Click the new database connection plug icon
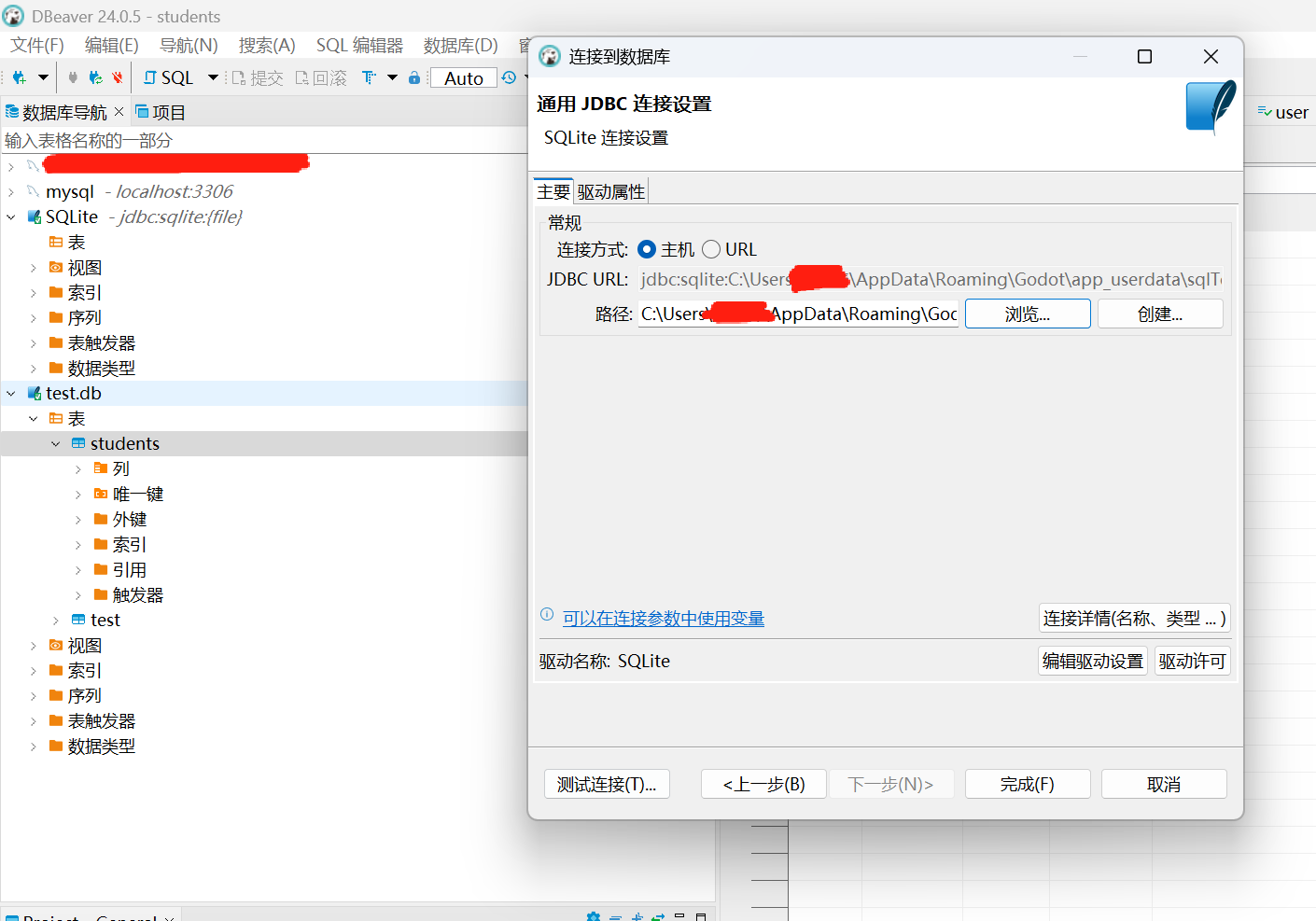The image size is (1316, 921). (19, 77)
